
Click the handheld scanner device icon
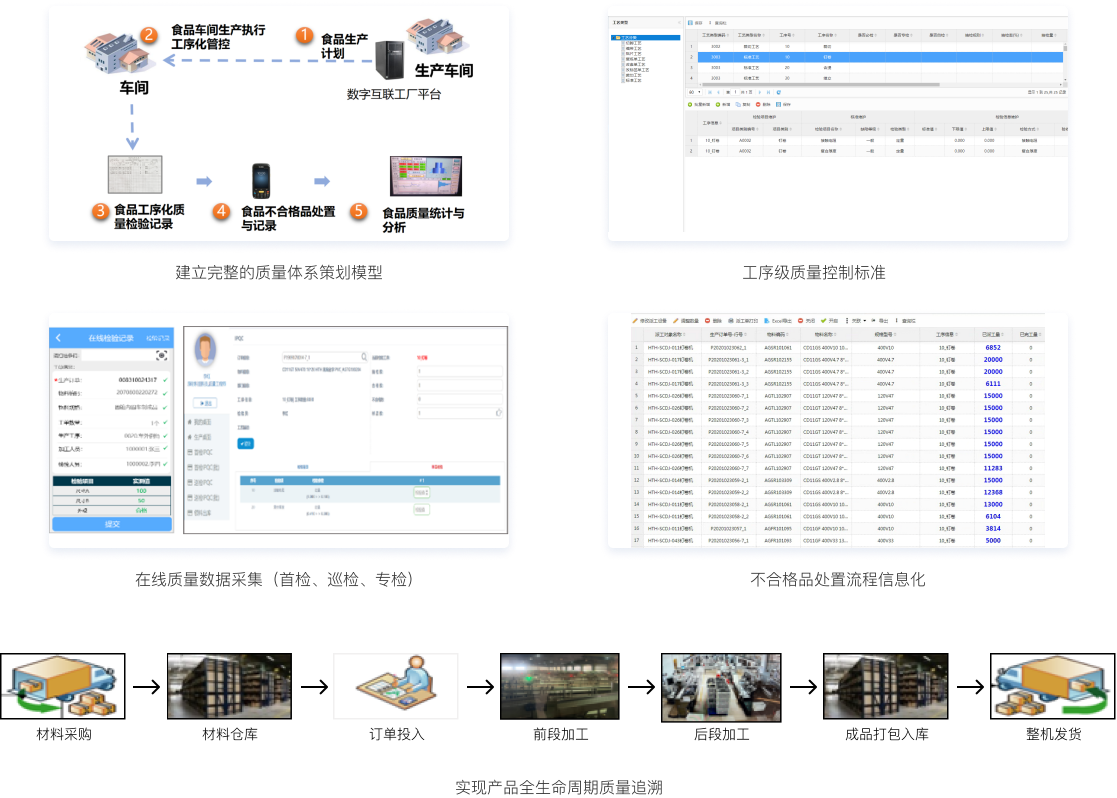260,180
